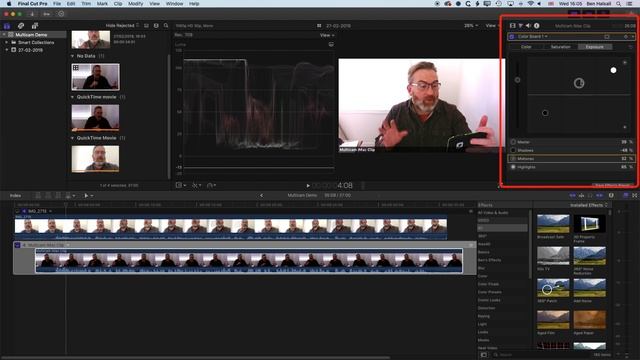Switch to the Exposure tab

tap(595, 47)
